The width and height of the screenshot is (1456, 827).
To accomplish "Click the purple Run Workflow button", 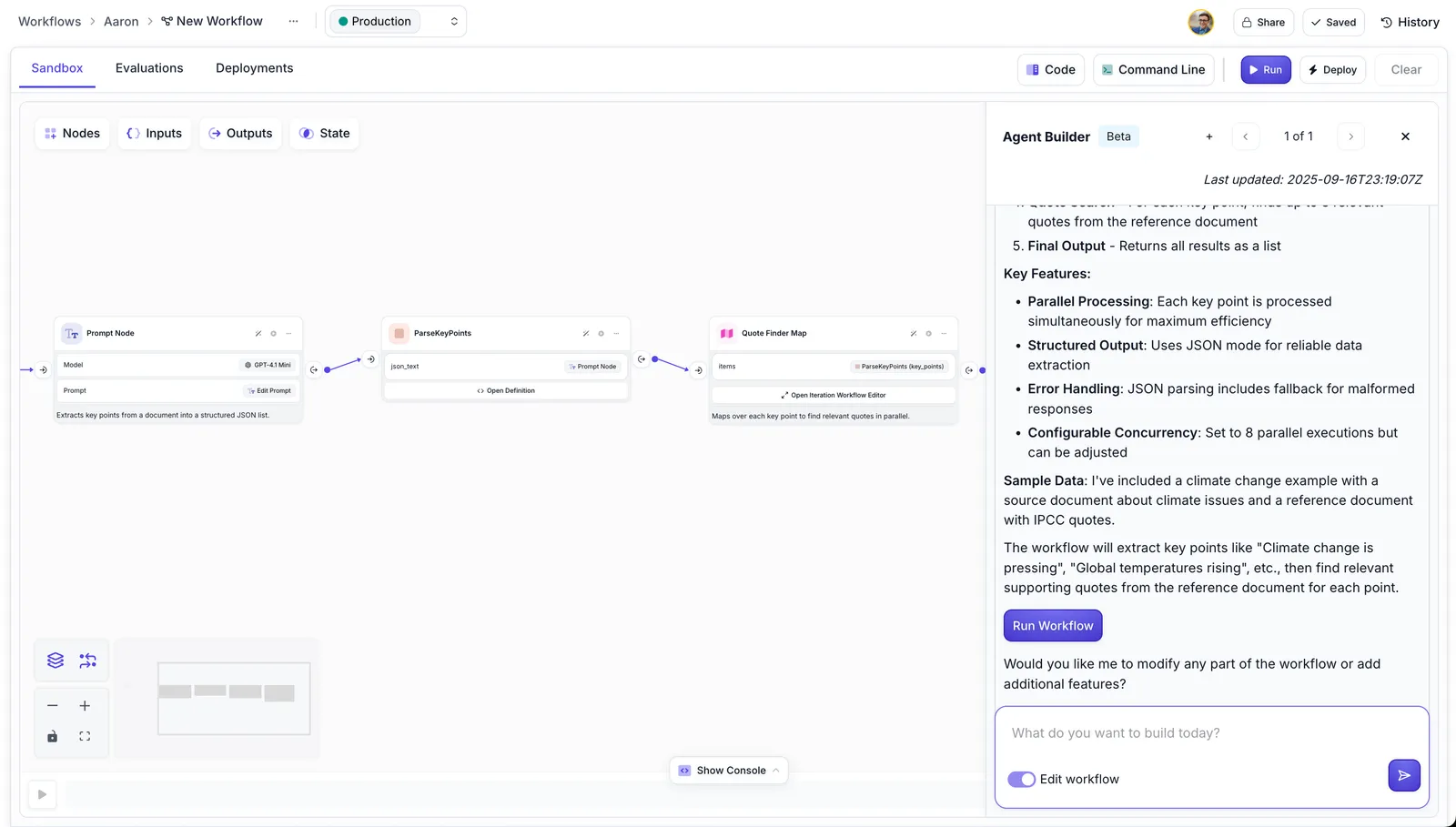I will [1053, 626].
